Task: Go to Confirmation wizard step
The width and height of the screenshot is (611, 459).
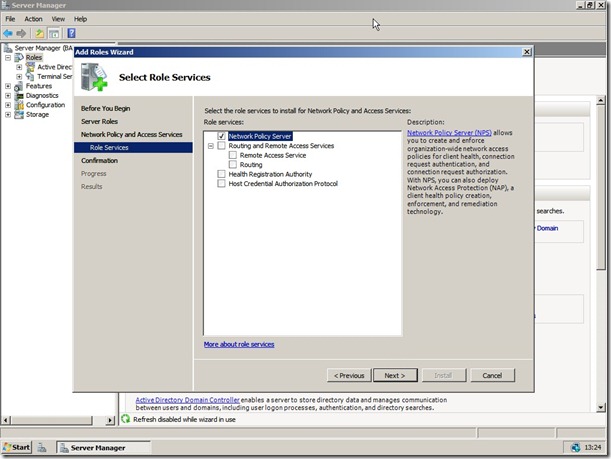Action: click(99, 161)
